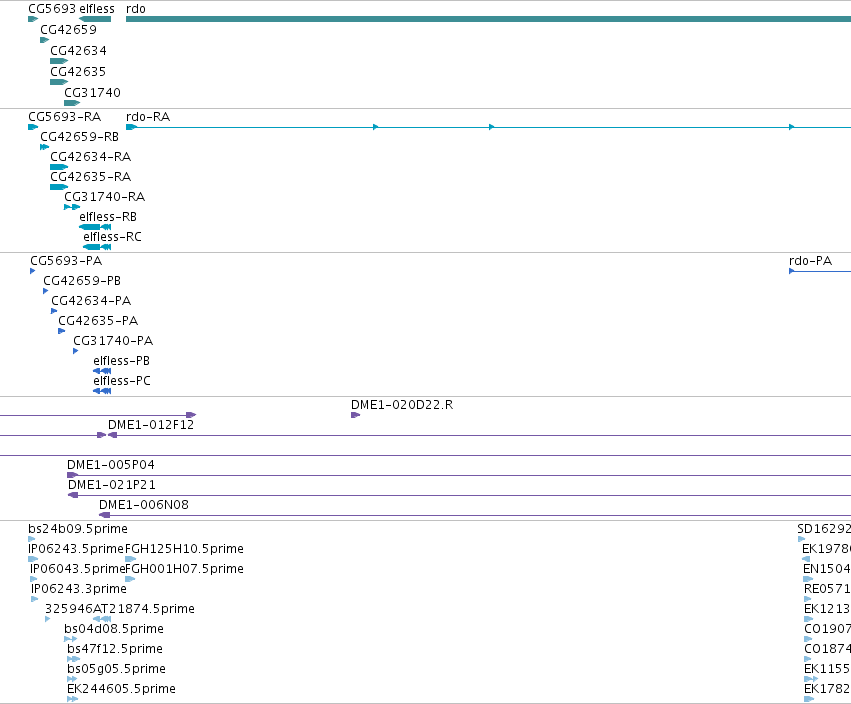The height and width of the screenshot is (704, 851).
Task: Select protein feature rdo-PA
Action: 810,261
